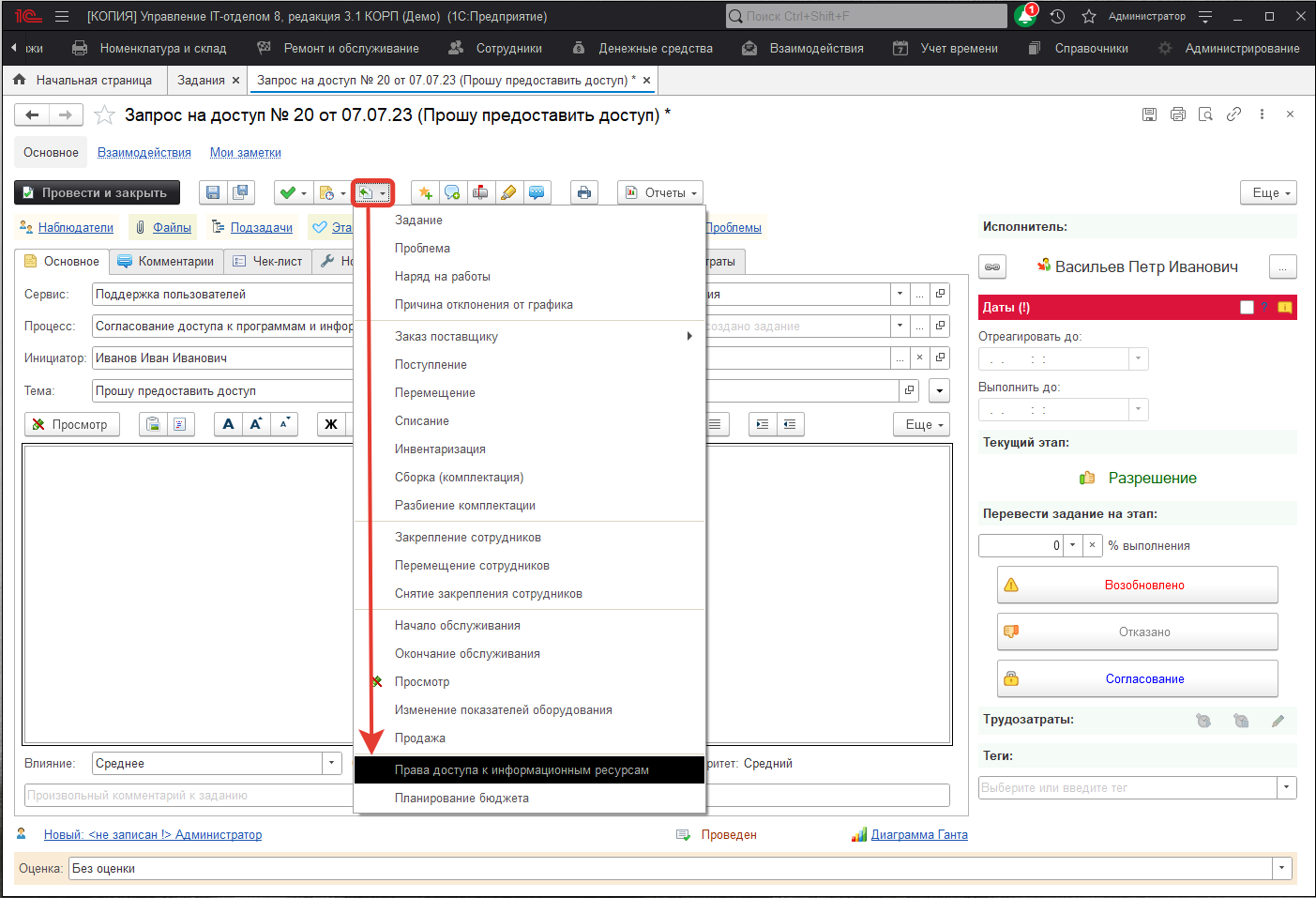Expand the Влияние dropdown list

tap(332, 763)
